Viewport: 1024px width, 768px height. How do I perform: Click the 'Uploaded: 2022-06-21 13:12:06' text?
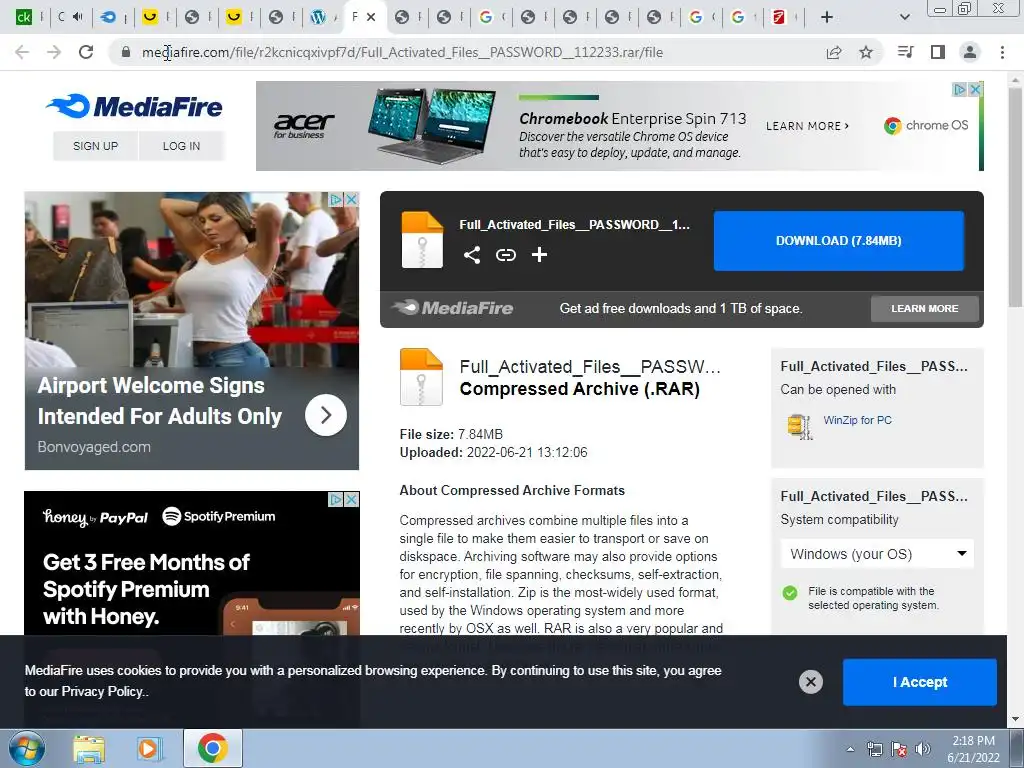[x=494, y=452]
